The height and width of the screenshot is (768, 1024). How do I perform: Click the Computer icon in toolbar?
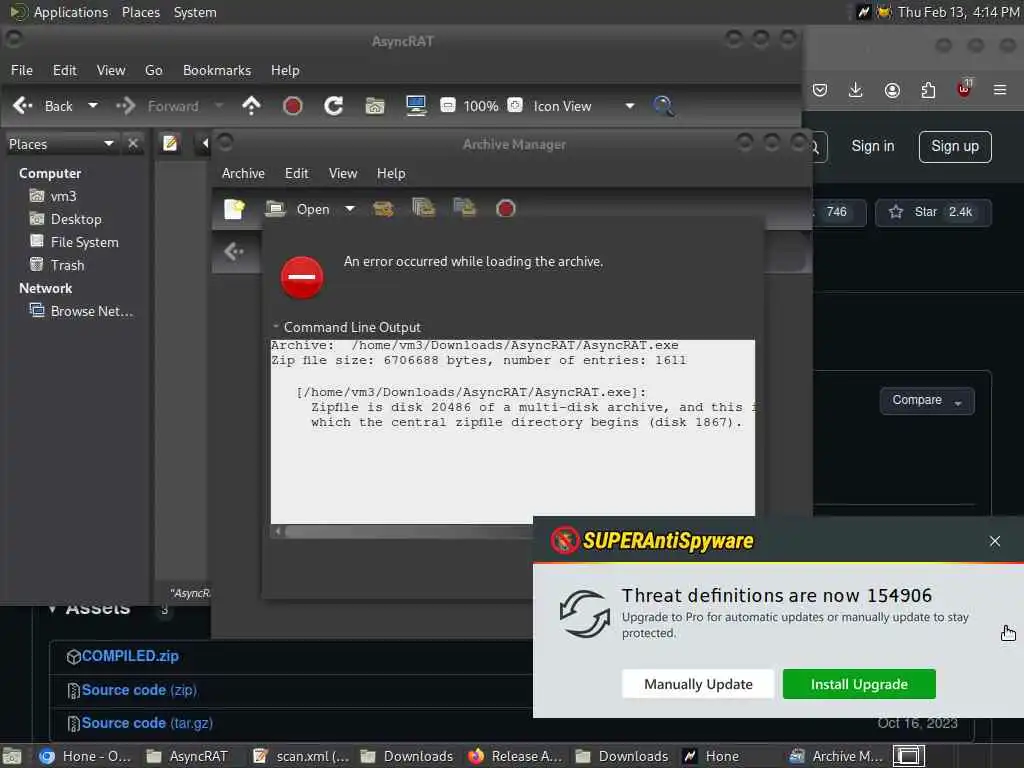[416, 106]
